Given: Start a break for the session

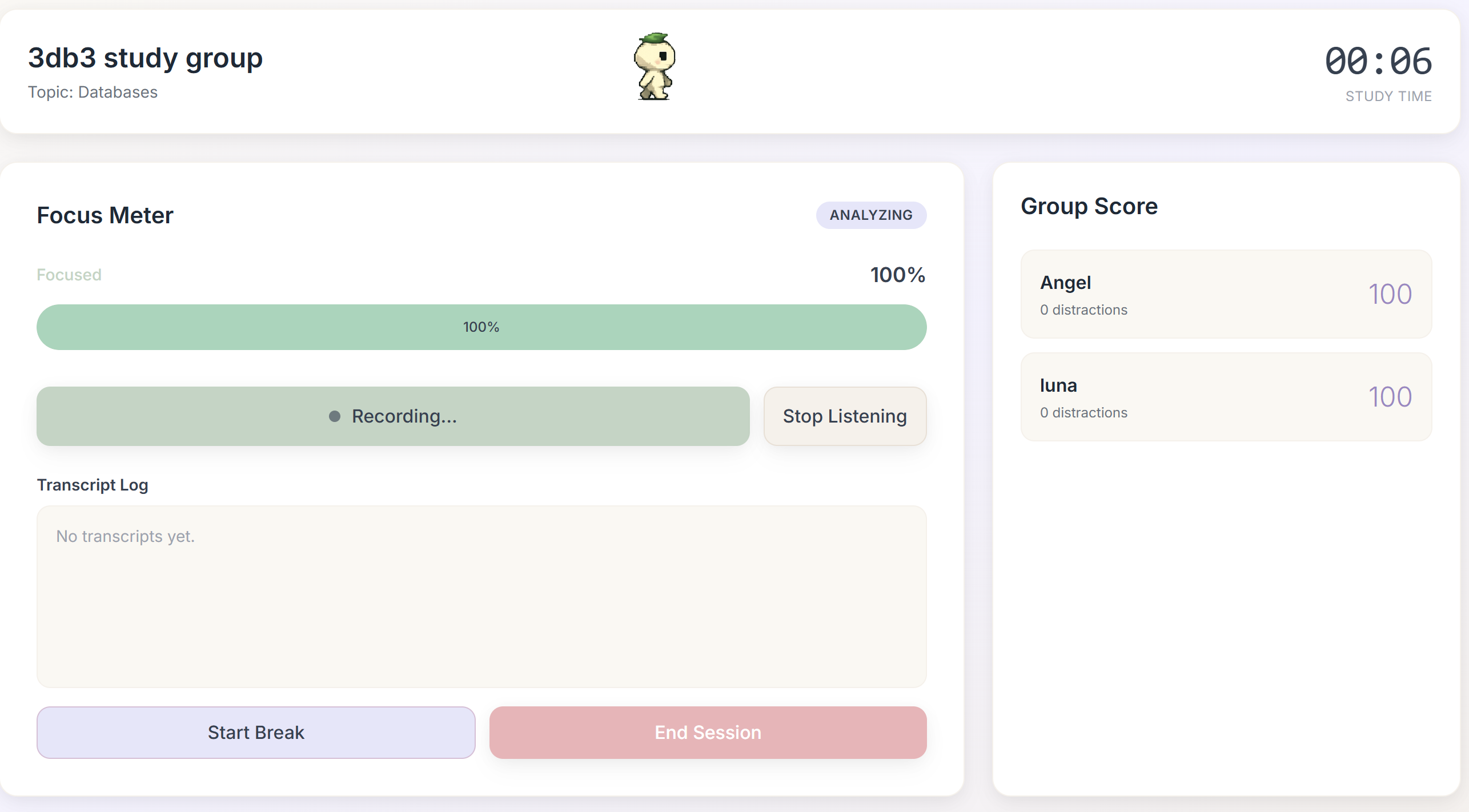Looking at the screenshot, I should 256,732.
